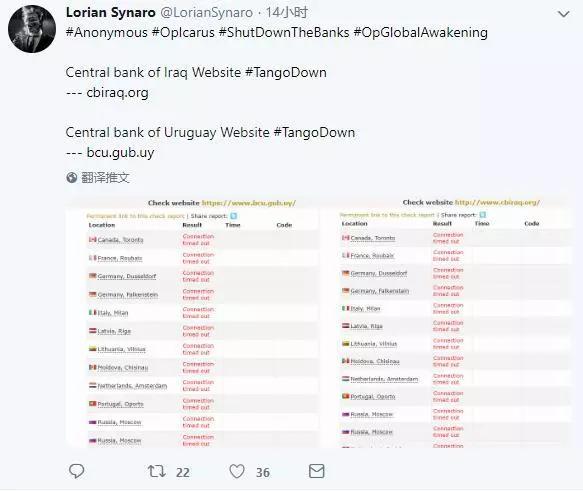
Task: Expand tweet options chevron menu
Action: [x=564, y=14]
